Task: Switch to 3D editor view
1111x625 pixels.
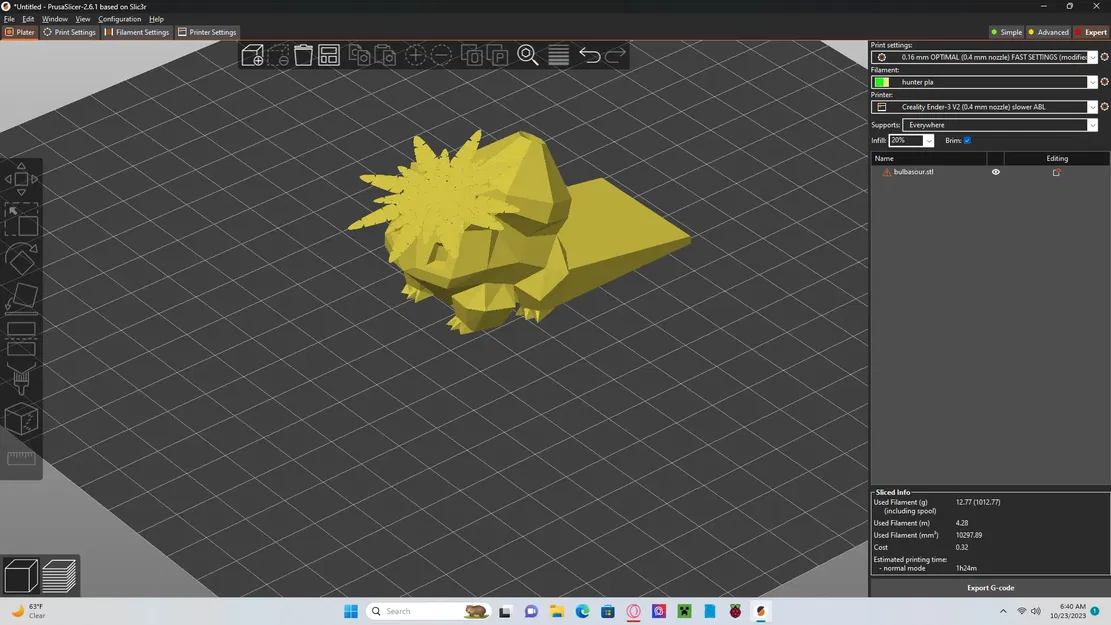Action: click(21, 575)
